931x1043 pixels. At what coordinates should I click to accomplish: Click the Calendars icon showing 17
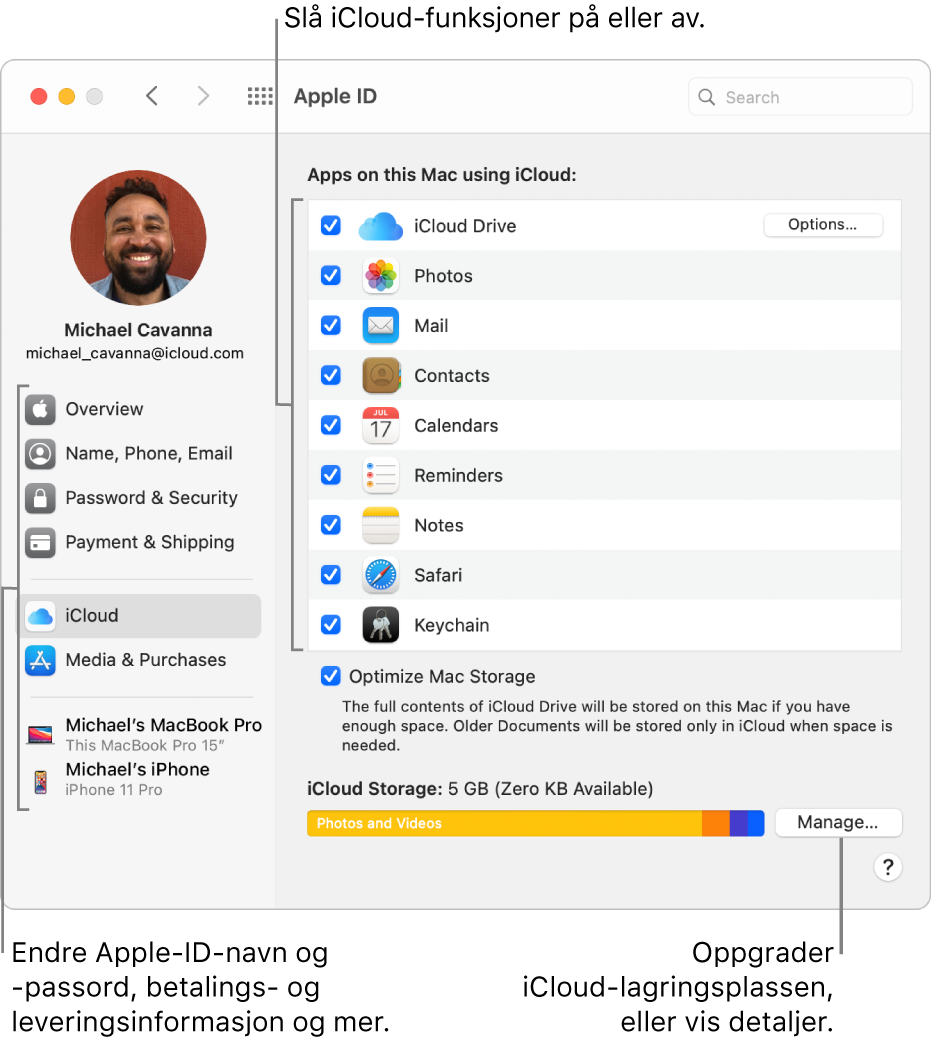[380, 425]
